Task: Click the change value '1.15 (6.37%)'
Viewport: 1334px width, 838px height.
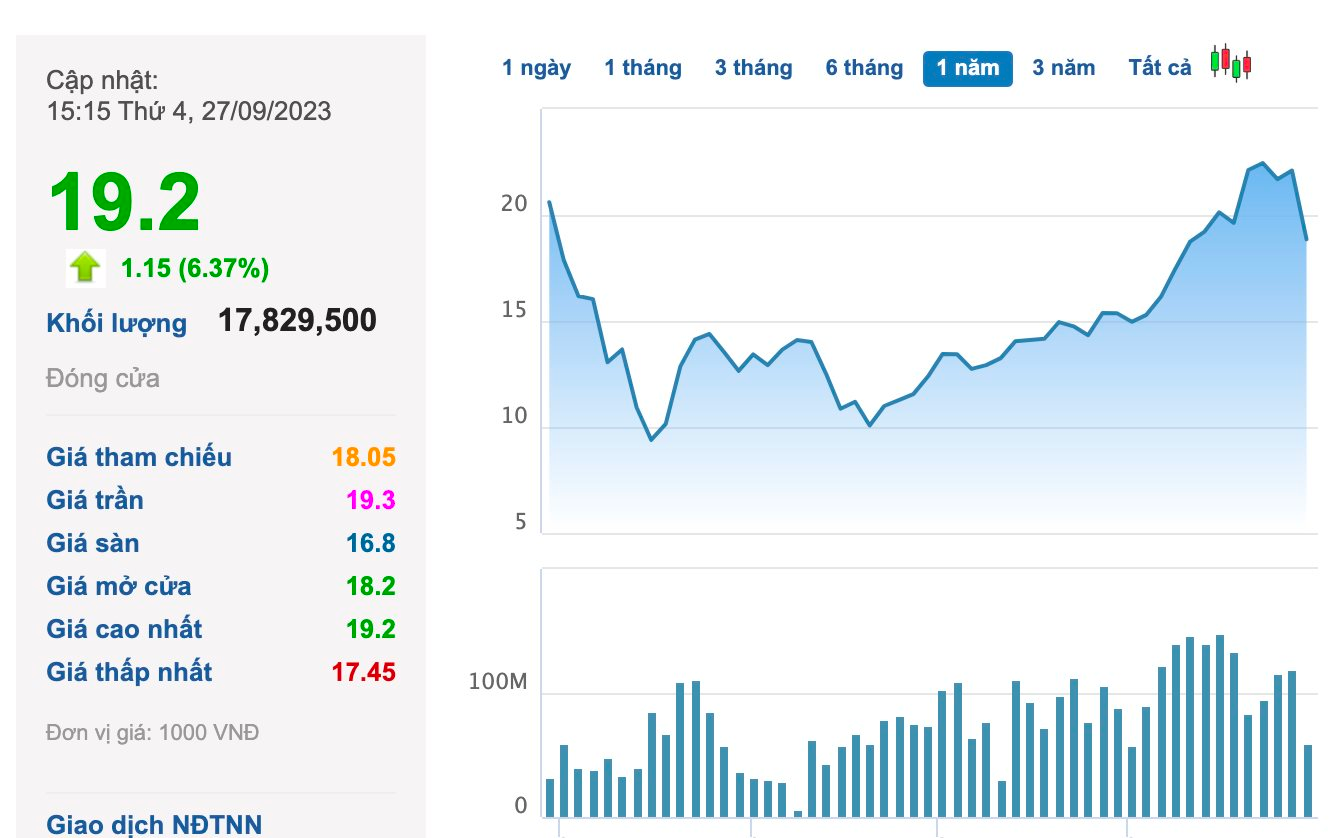Action: 195,268
